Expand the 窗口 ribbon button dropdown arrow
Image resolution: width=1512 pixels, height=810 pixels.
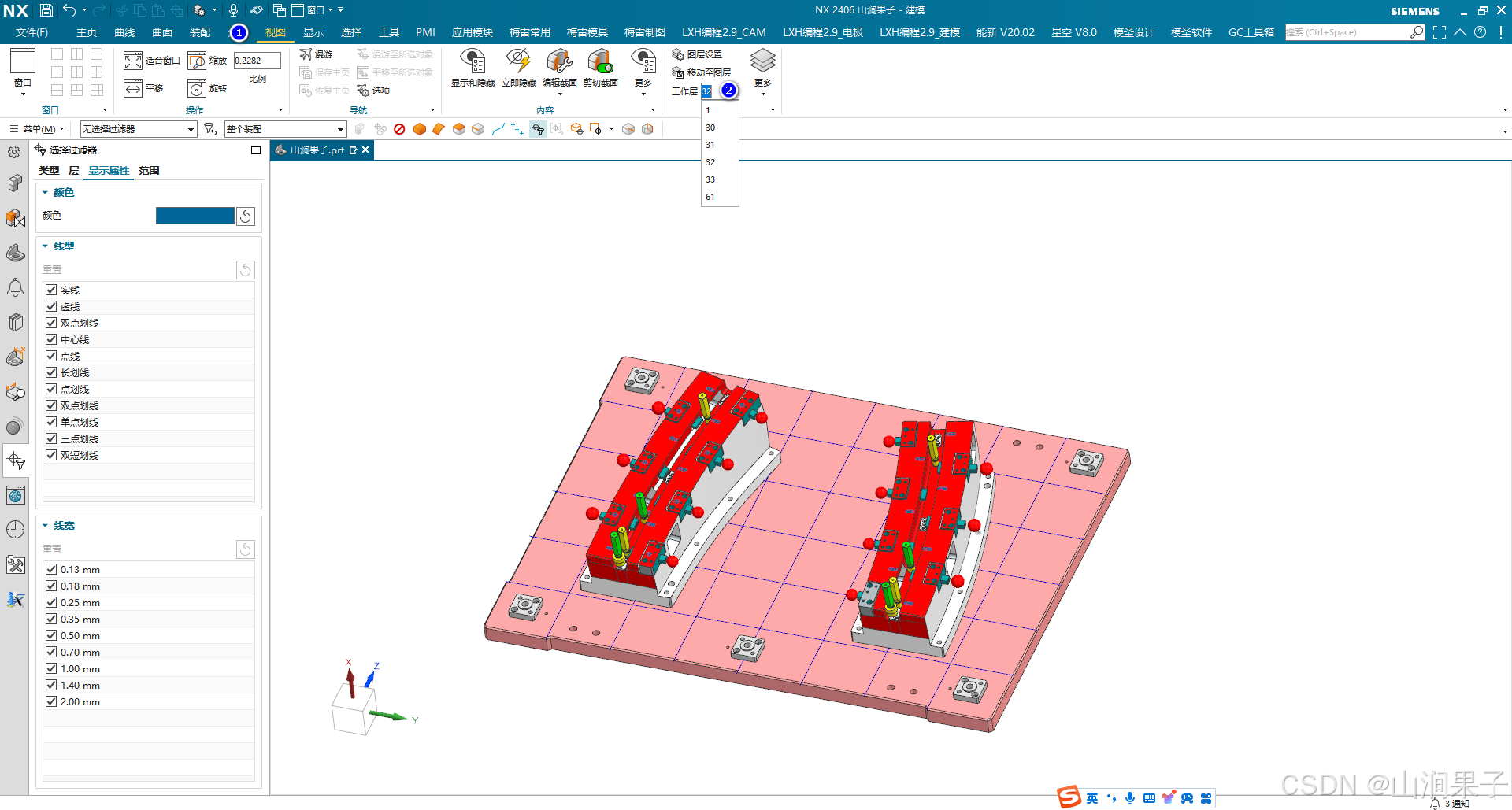click(x=23, y=94)
